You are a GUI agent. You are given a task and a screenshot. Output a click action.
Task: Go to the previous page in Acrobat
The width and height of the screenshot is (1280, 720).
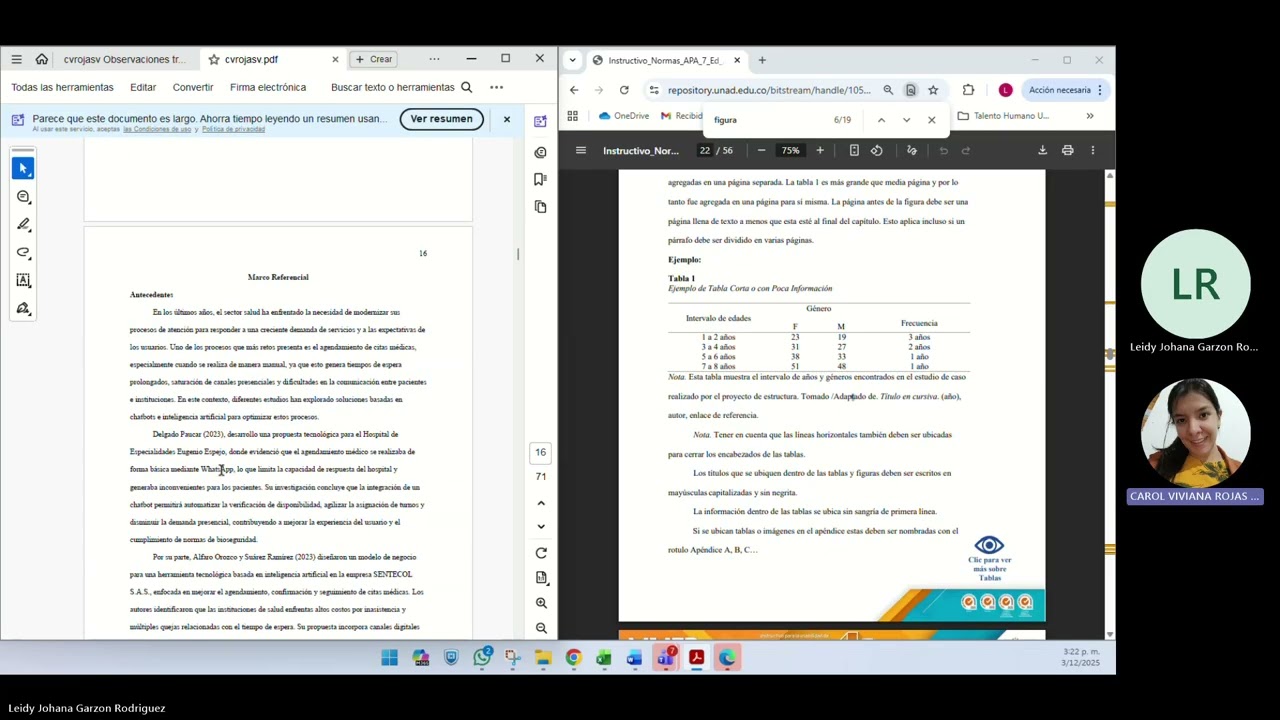[x=541, y=503]
